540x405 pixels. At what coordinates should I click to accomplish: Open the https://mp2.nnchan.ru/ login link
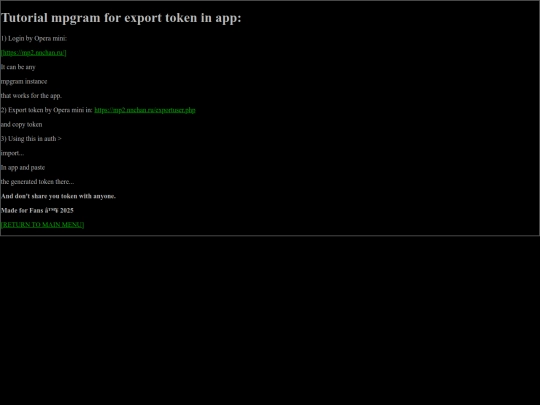(33, 53)
